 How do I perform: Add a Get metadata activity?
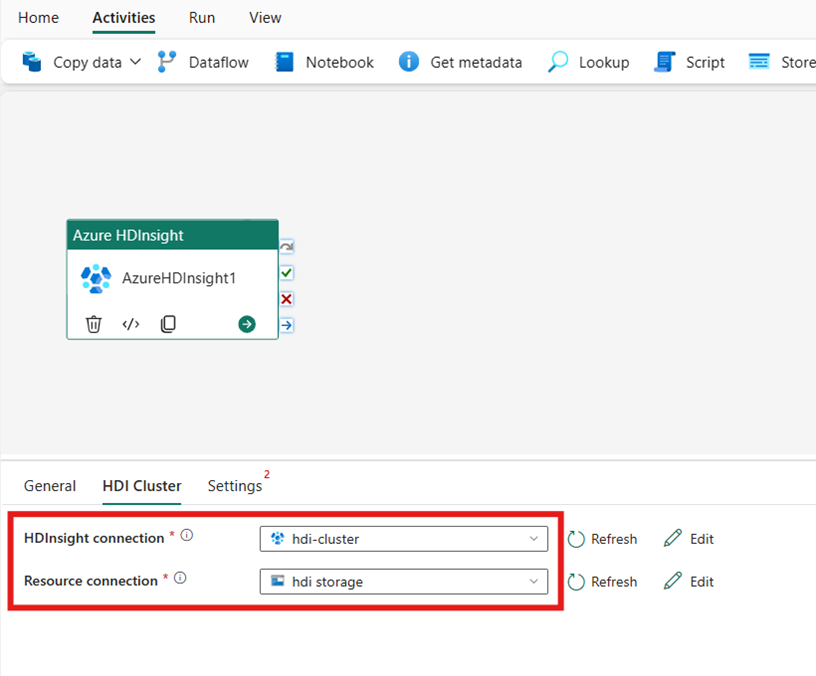tap(461, 61)
